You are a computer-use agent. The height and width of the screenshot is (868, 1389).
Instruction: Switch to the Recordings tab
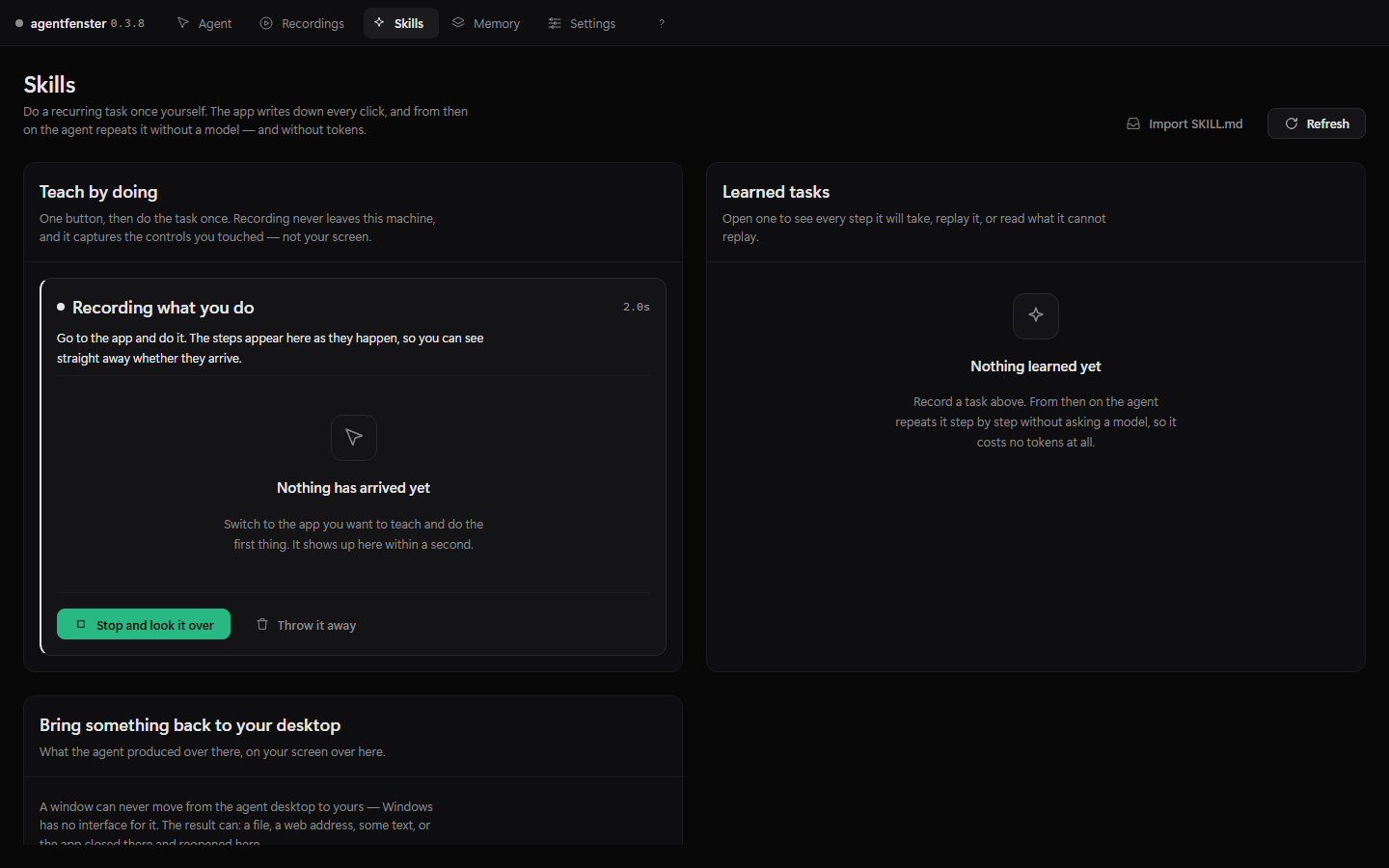(302, 23)
